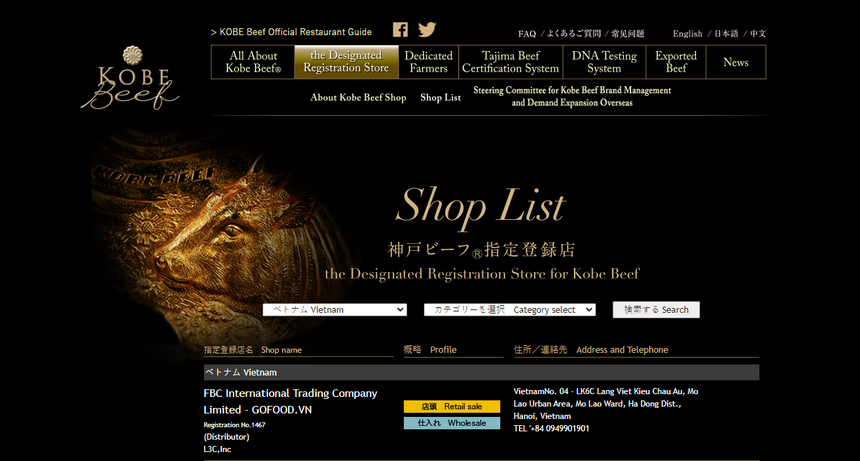Switch language to English
The width and height of the screenshot is (860, 461).
point(687,34)
